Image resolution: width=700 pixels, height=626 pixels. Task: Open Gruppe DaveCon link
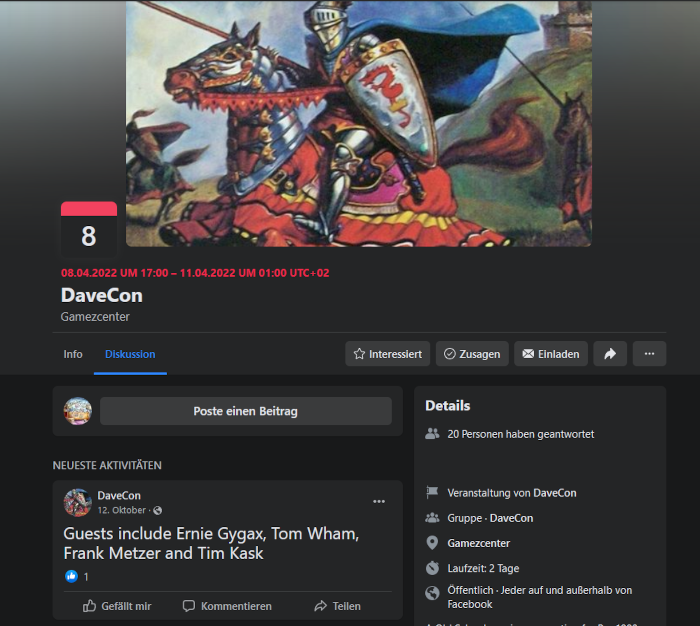tap(490, 518)
